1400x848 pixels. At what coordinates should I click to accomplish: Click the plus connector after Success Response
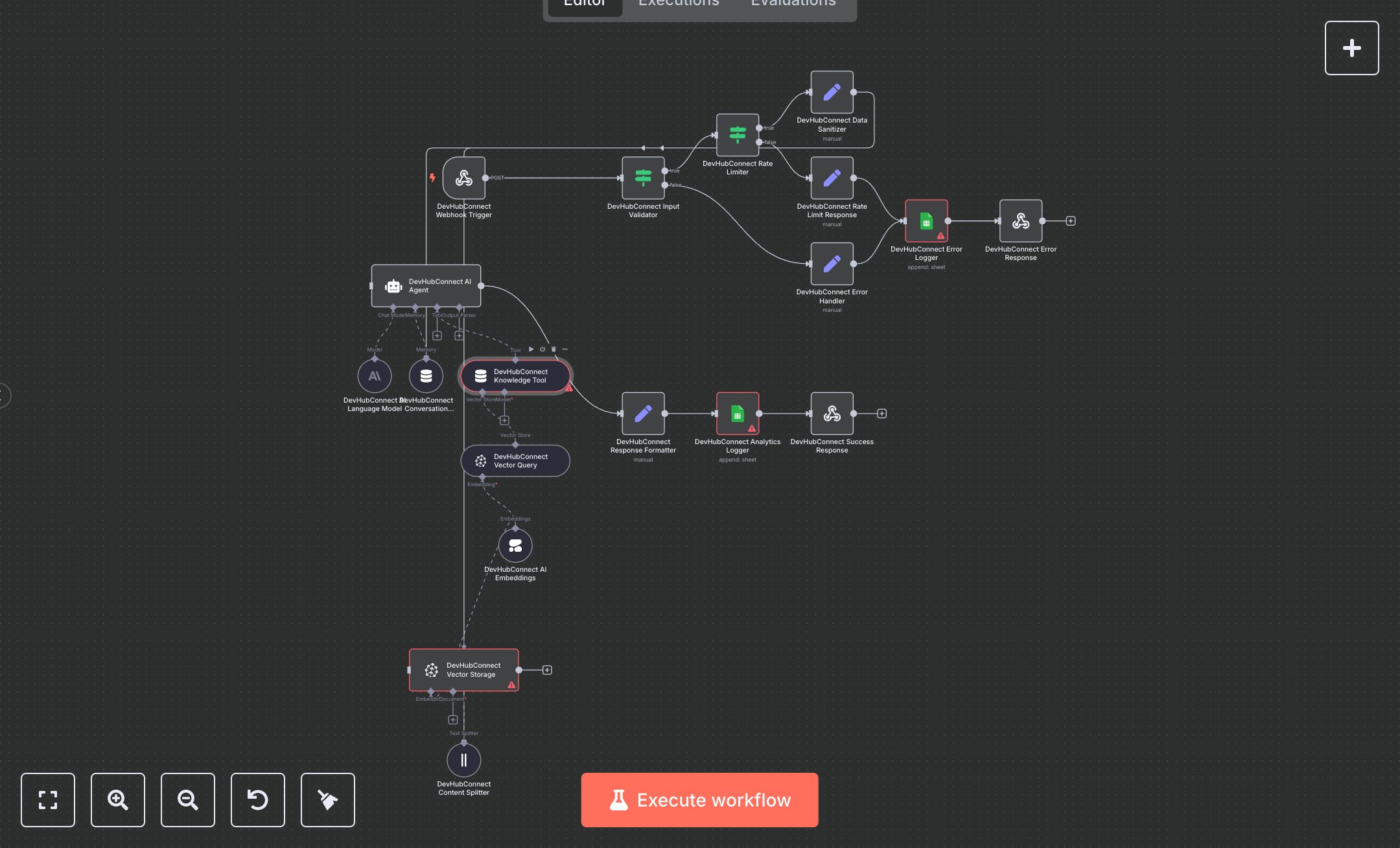881,413
